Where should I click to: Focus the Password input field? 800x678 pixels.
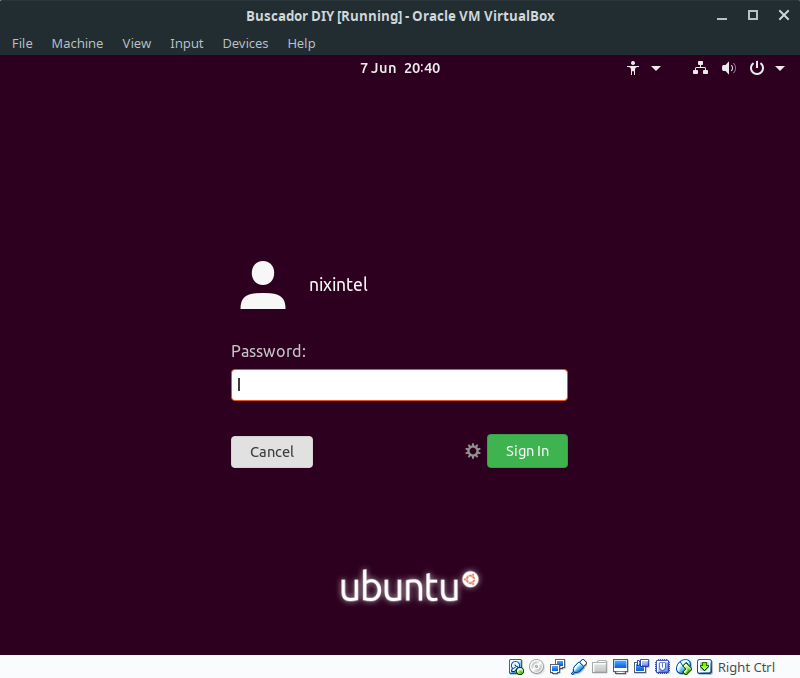coord(399,385)
